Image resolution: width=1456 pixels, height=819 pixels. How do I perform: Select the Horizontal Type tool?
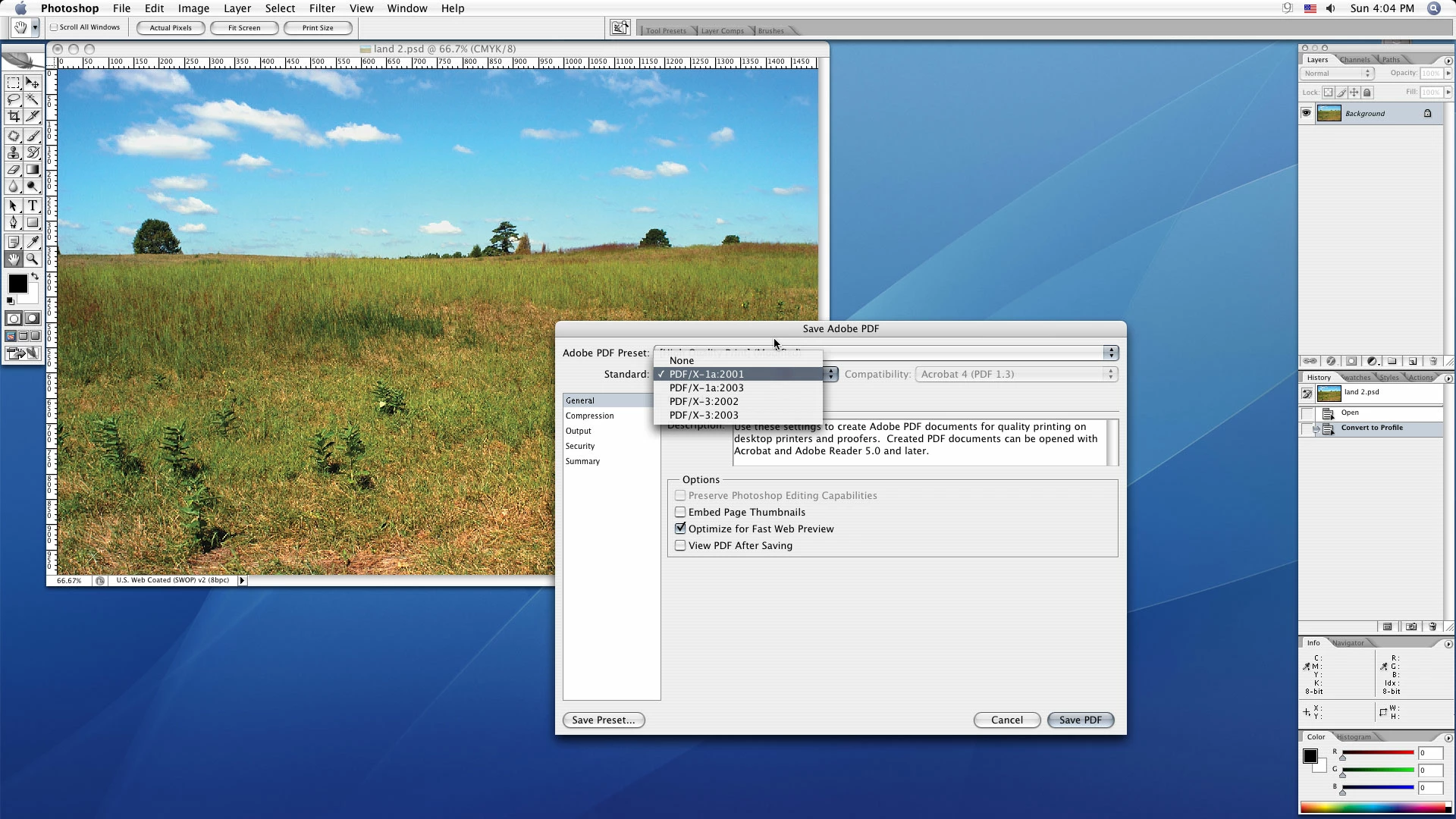33,206
